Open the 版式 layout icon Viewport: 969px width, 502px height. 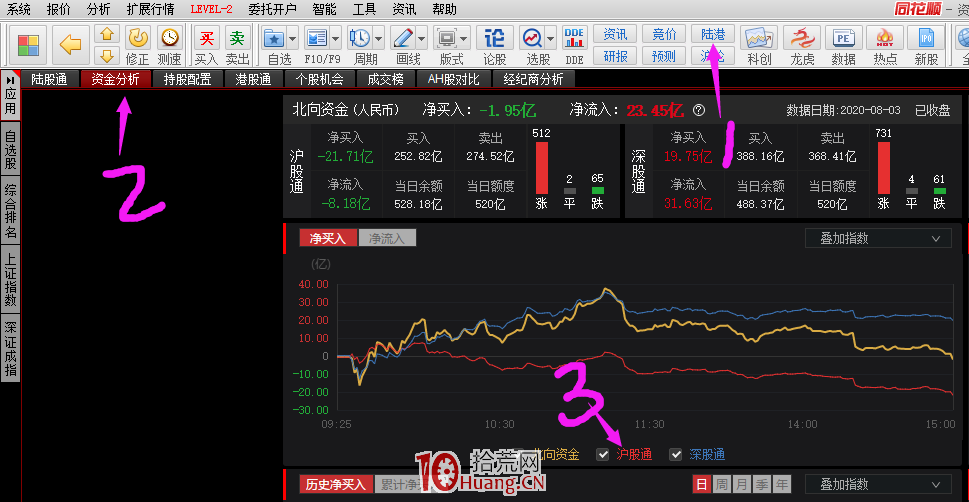point(446,38)
